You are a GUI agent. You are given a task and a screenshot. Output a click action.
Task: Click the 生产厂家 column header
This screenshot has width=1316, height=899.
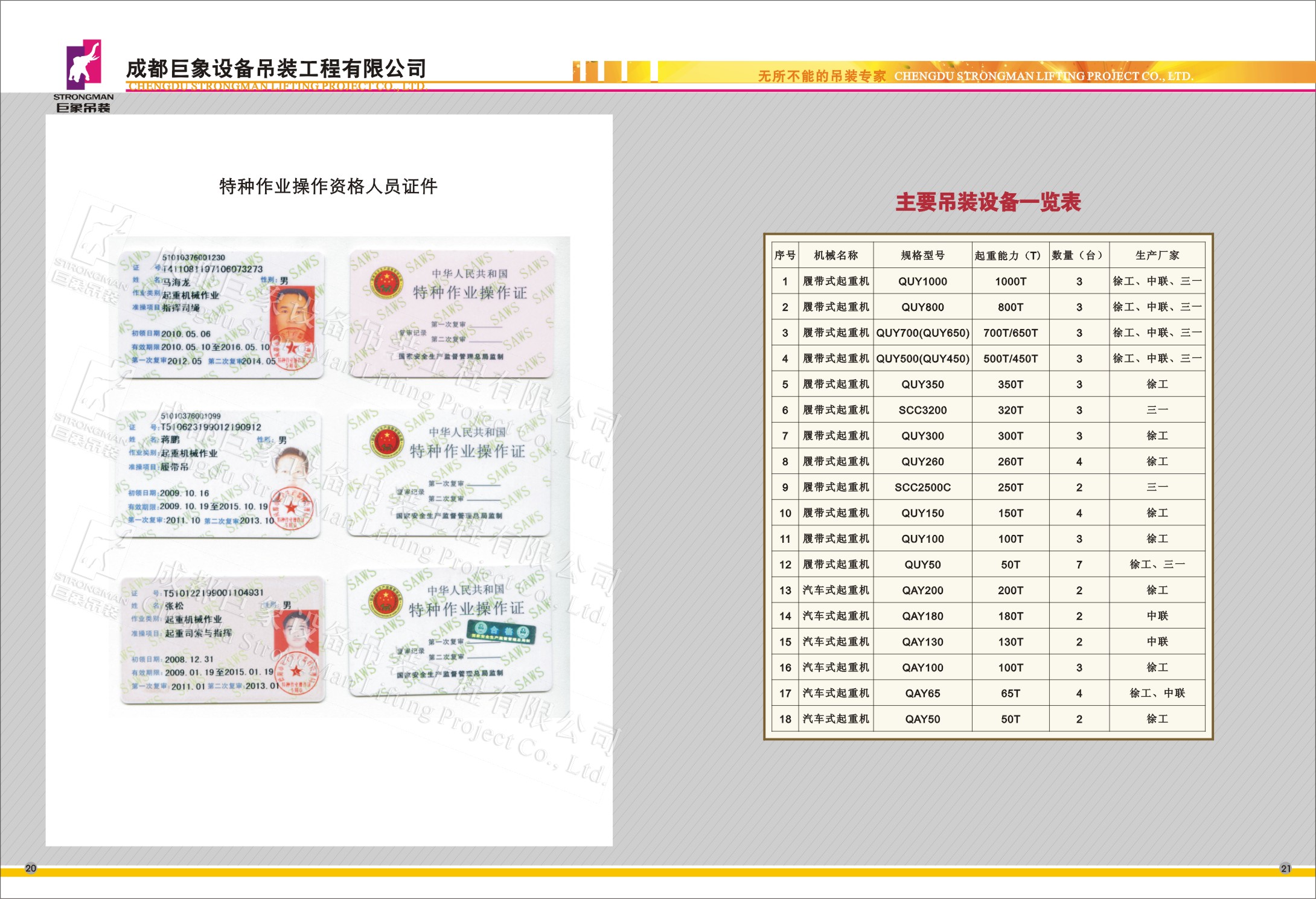coord(1157,255)
